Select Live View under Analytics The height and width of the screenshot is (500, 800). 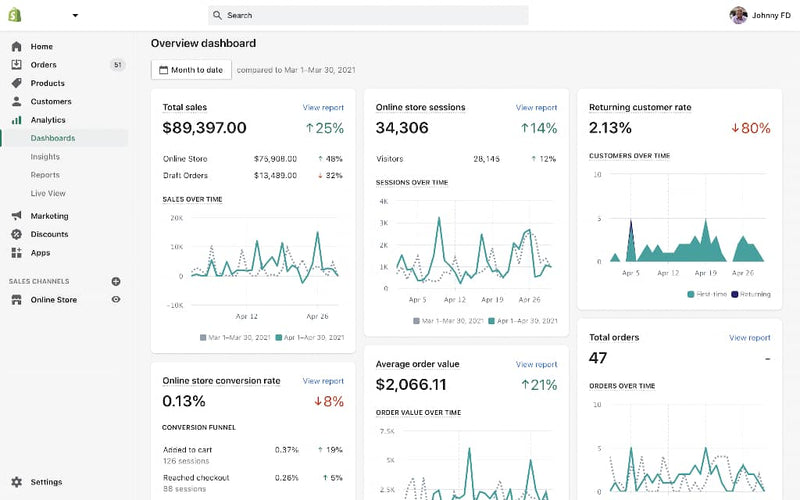click(48, 193)
